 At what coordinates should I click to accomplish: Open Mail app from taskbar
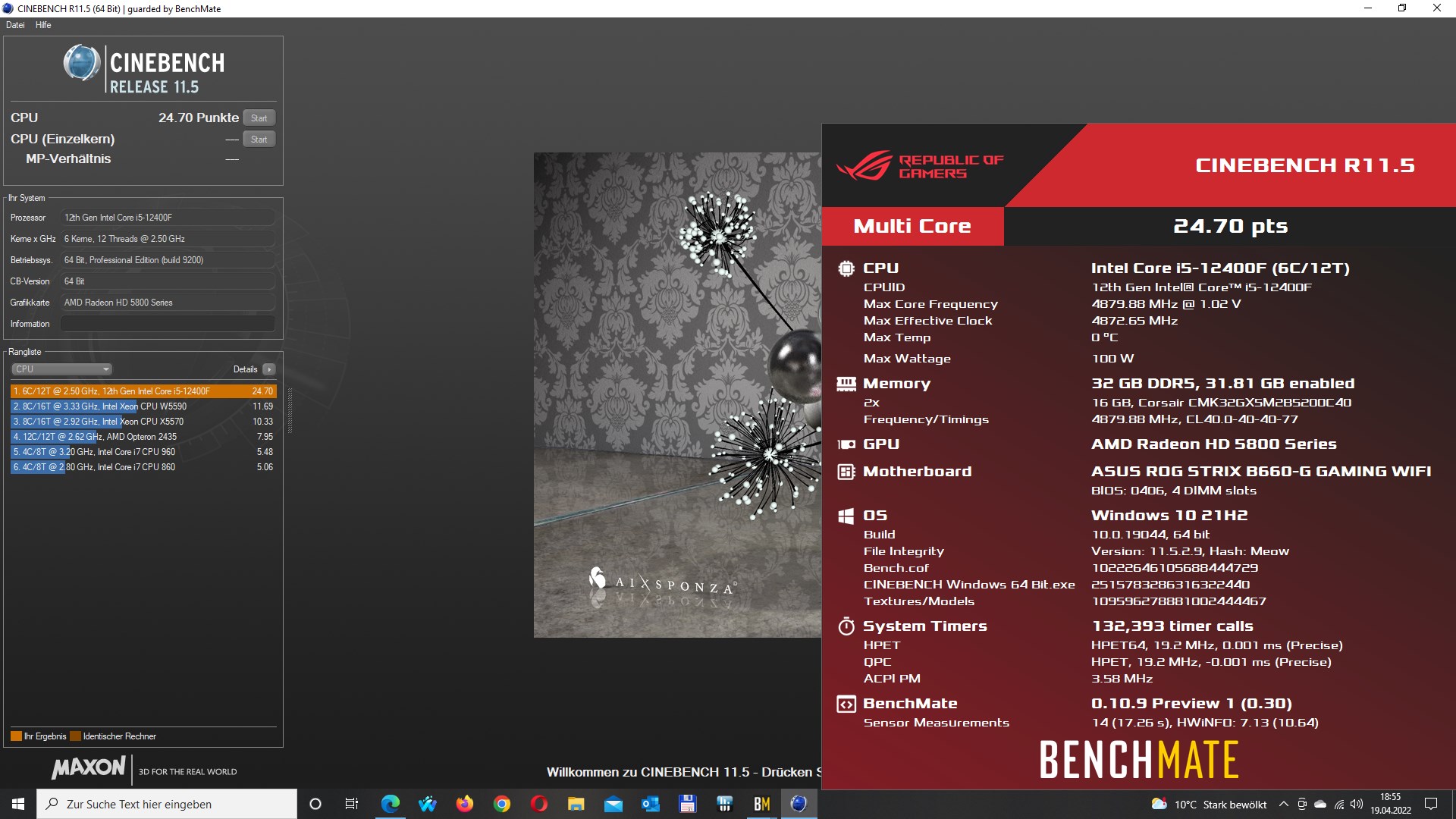pos(613,804)
